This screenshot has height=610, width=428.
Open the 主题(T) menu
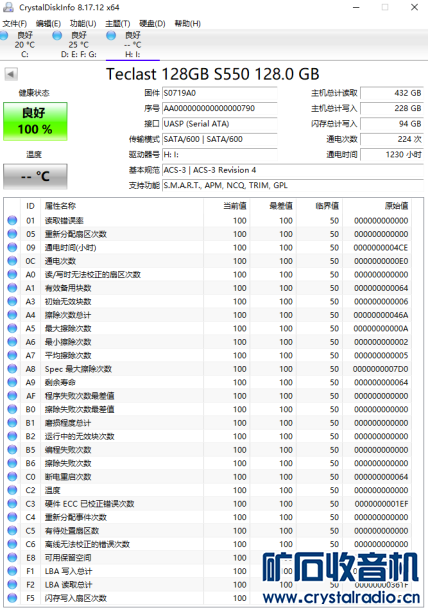click(118, 24)
